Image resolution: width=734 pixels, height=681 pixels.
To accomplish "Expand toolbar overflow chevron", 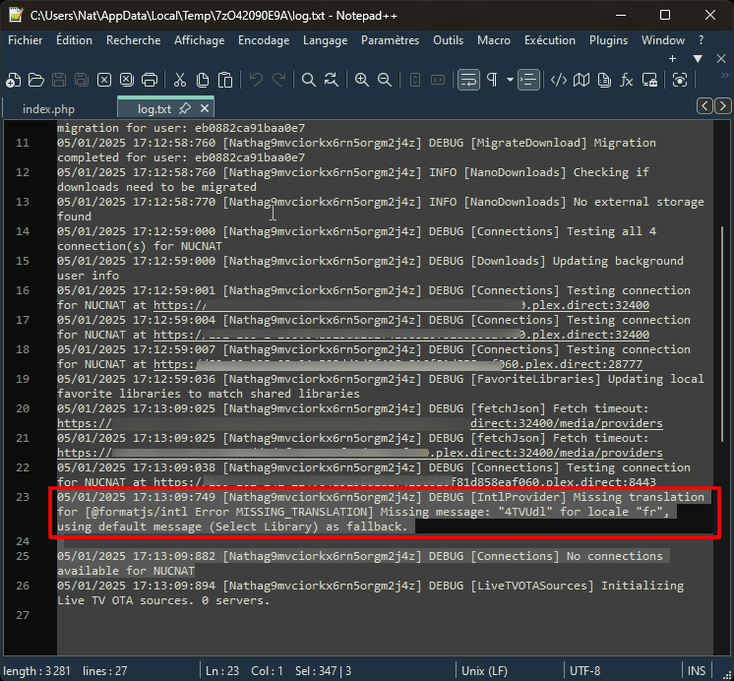I will click(x=725, y=75).
